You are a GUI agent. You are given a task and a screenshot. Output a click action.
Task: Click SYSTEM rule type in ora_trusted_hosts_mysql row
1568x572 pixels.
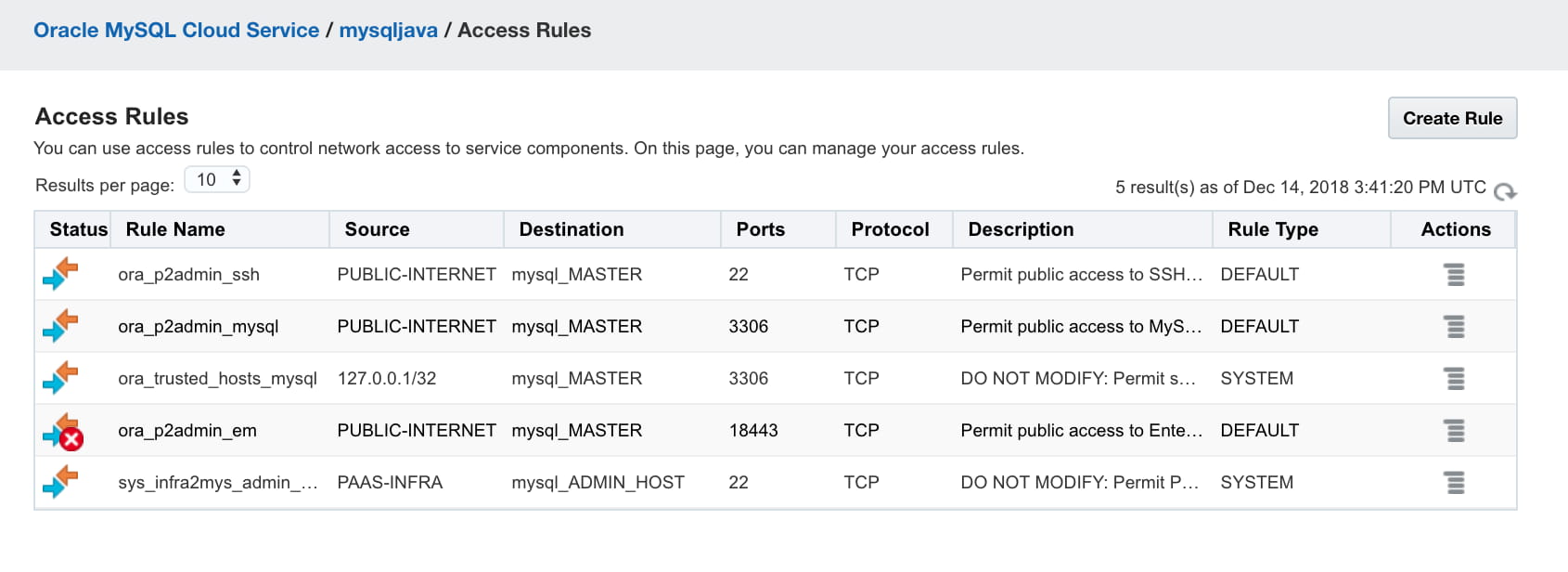(1257, 379)
